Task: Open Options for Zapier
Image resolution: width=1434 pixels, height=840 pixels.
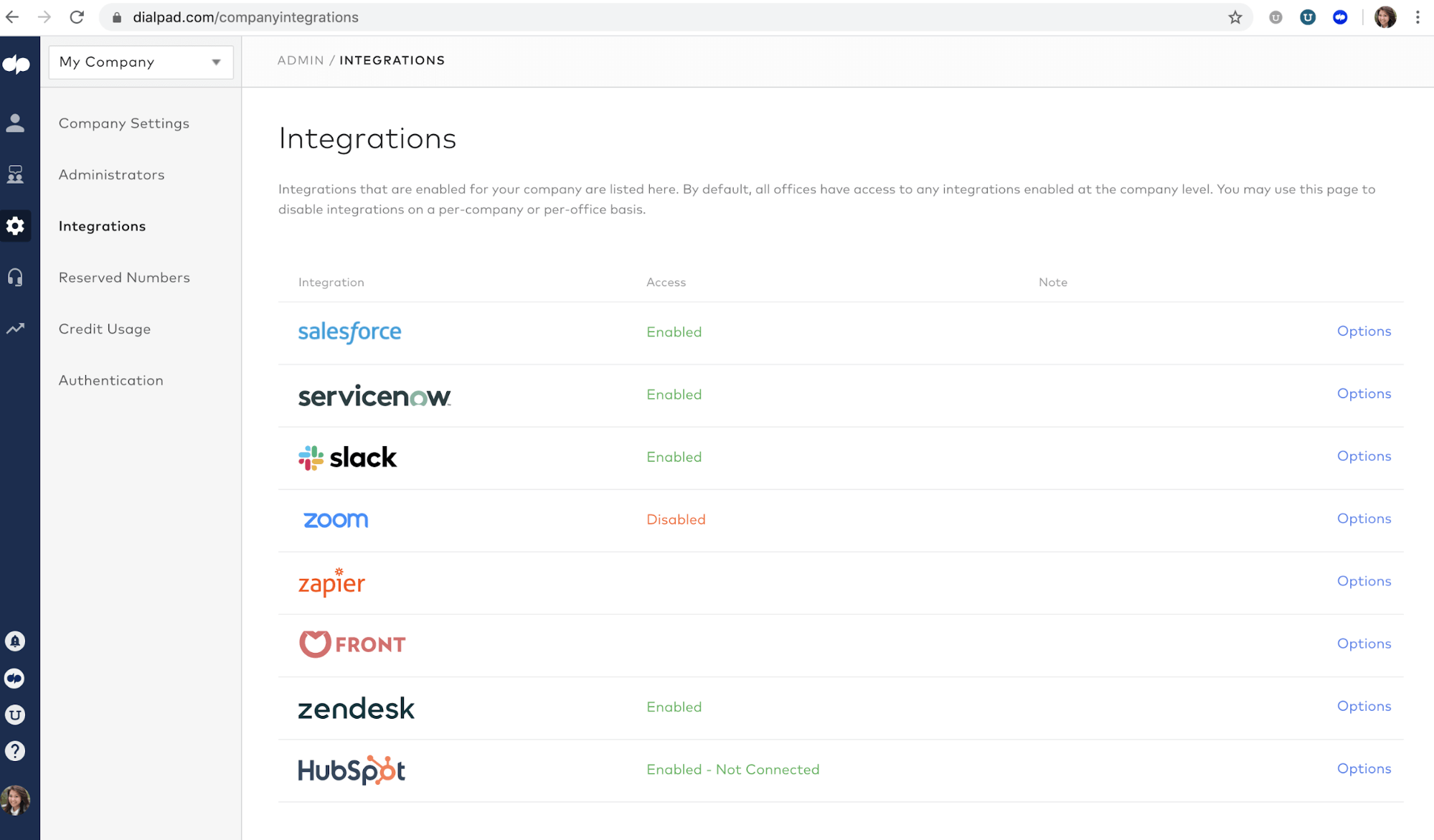Action: click(x=1364, y=581)
